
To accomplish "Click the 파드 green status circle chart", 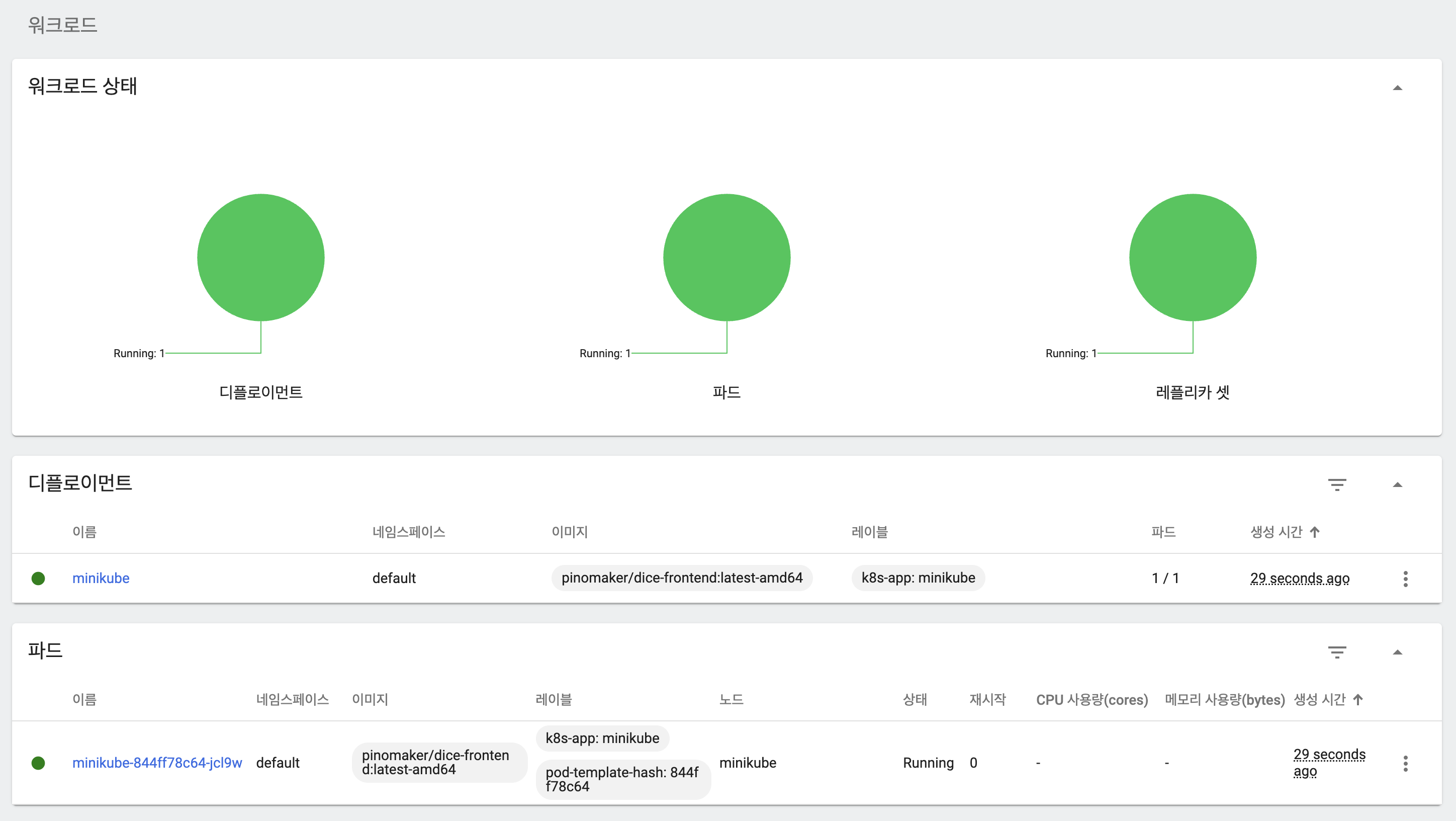I will pos(726,258).
